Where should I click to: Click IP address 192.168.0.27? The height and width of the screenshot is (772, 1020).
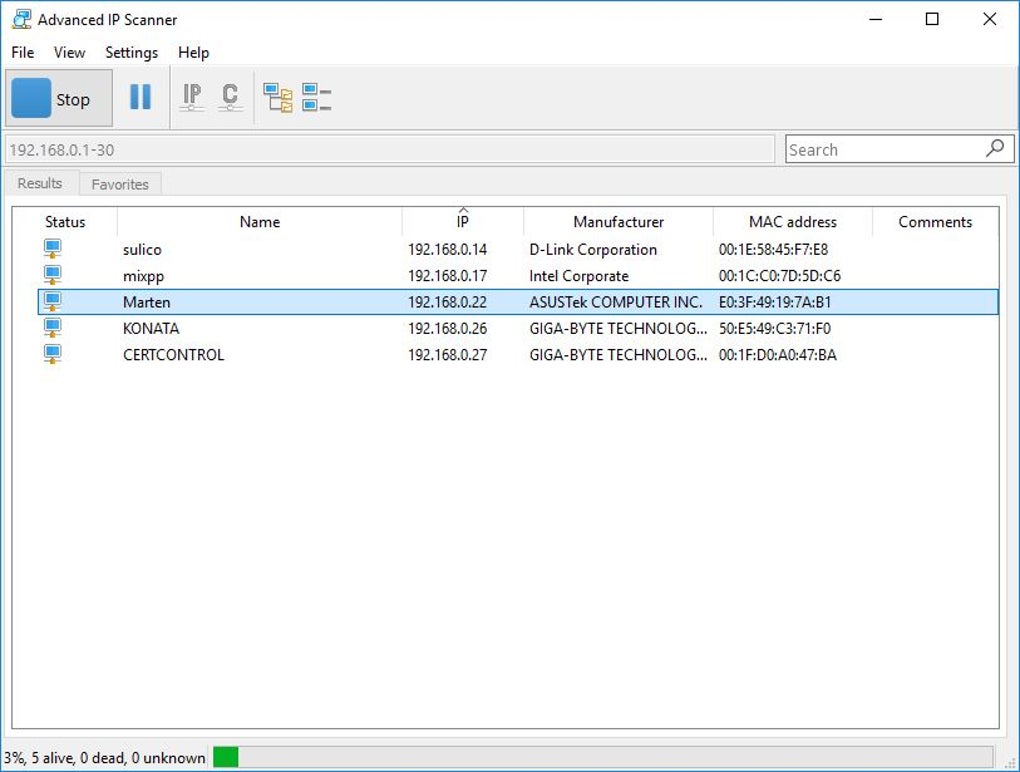point(448,355)
